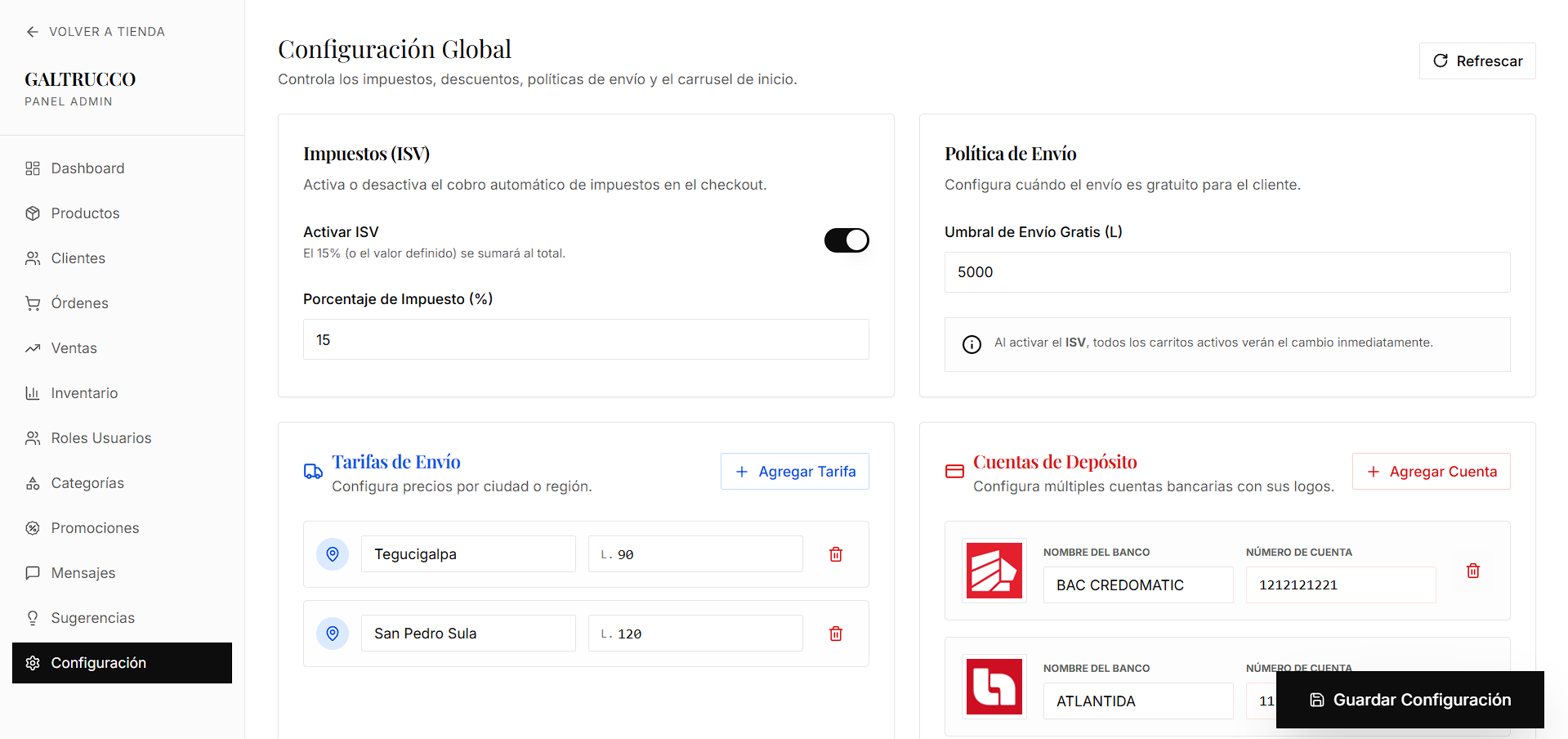
Task: Open Dashboard from the sidebar
Action: 87,168
